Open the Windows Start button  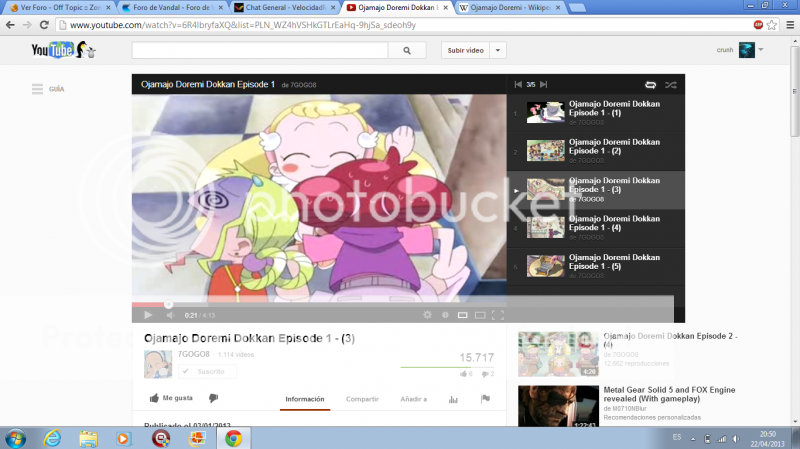click(x=15, y=438)
